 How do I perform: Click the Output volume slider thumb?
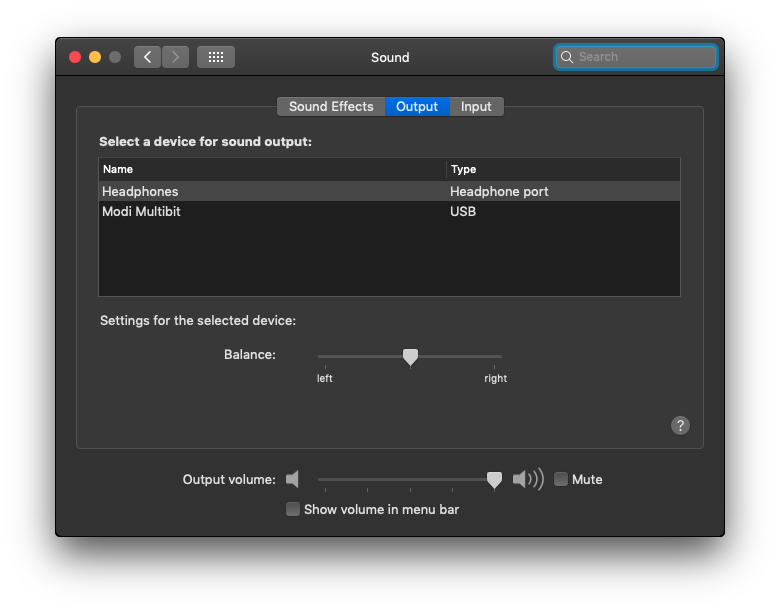click(x=494, y=480)
